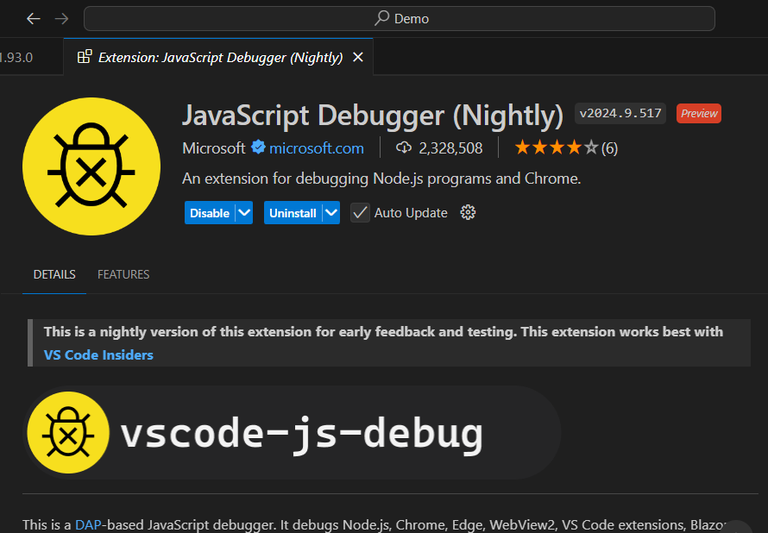This screenshot has width=768, height=533.
Task: Click the large yellow bug extension logo
Action: click(91, 167)
